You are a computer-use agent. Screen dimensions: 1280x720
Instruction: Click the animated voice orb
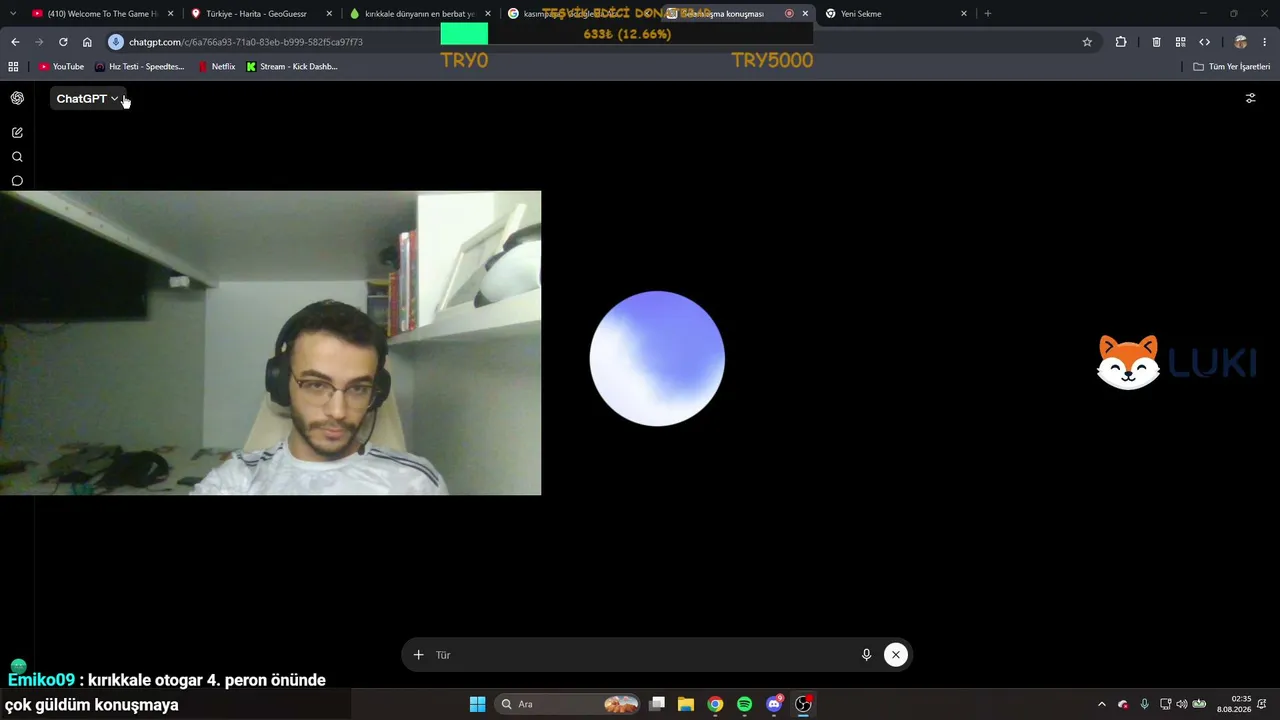coord(657,358)
